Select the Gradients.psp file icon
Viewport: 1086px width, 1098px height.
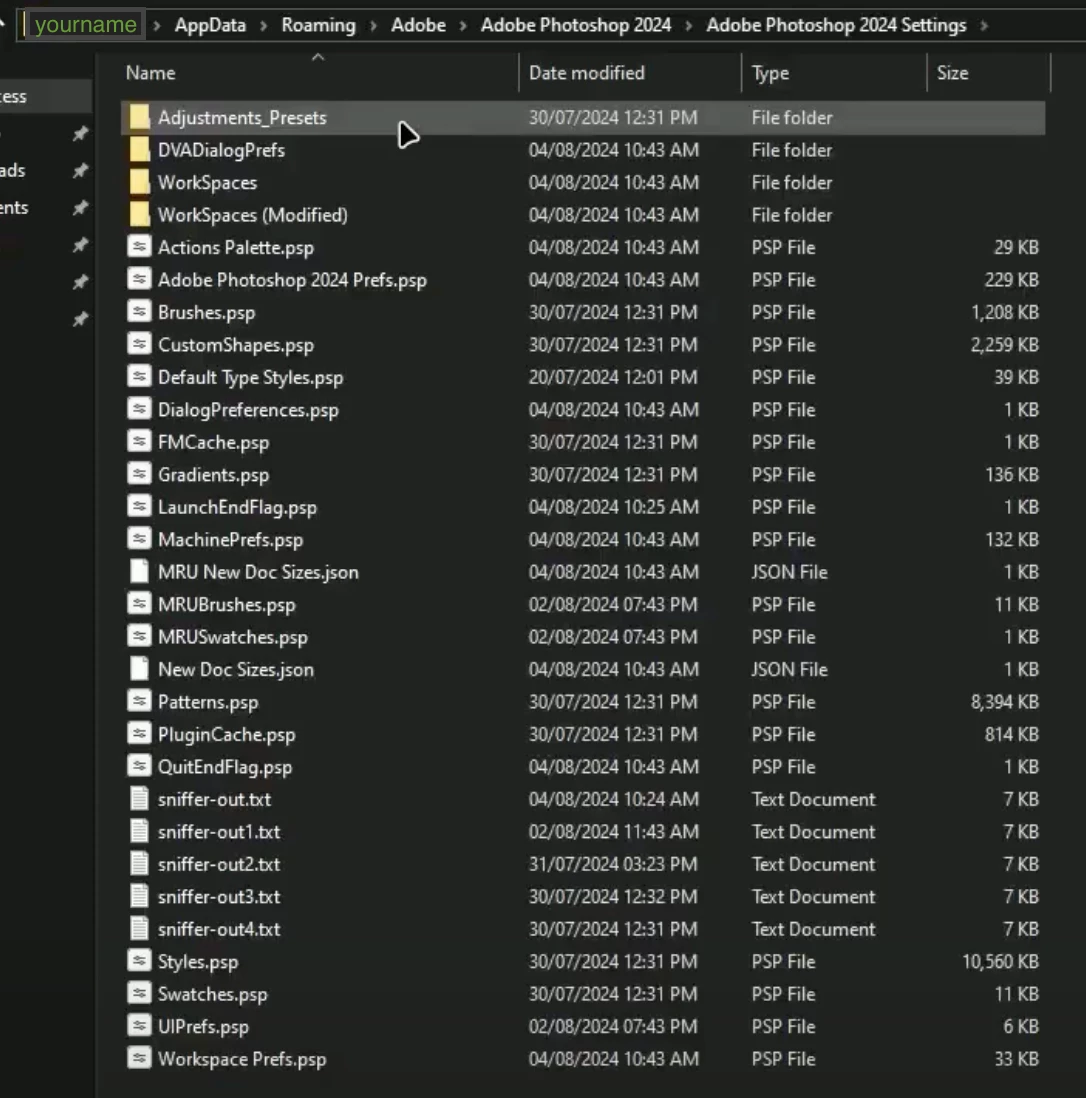[x=139, y=474]
